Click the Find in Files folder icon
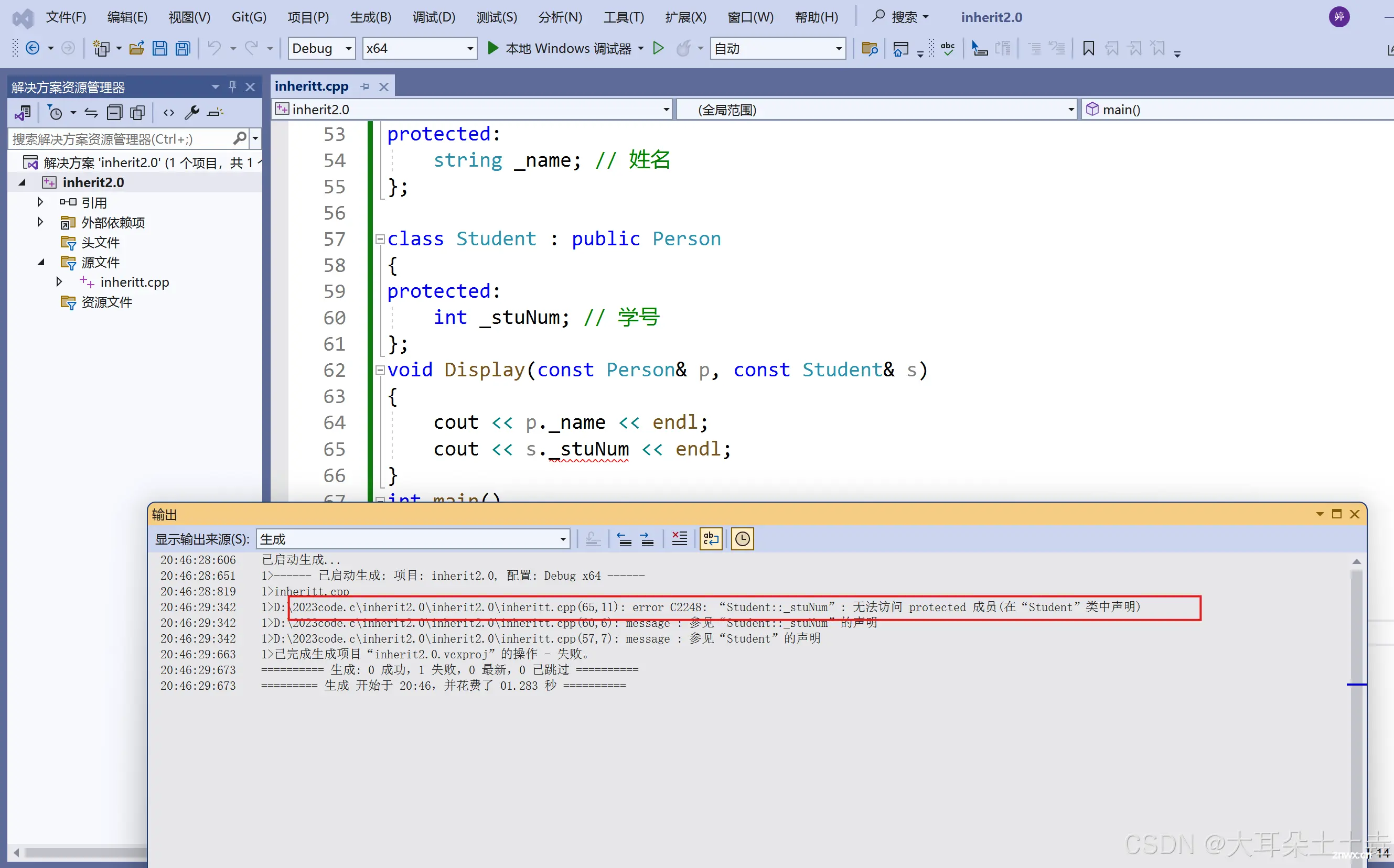1394x868 pixels. [x=870, y=49]
